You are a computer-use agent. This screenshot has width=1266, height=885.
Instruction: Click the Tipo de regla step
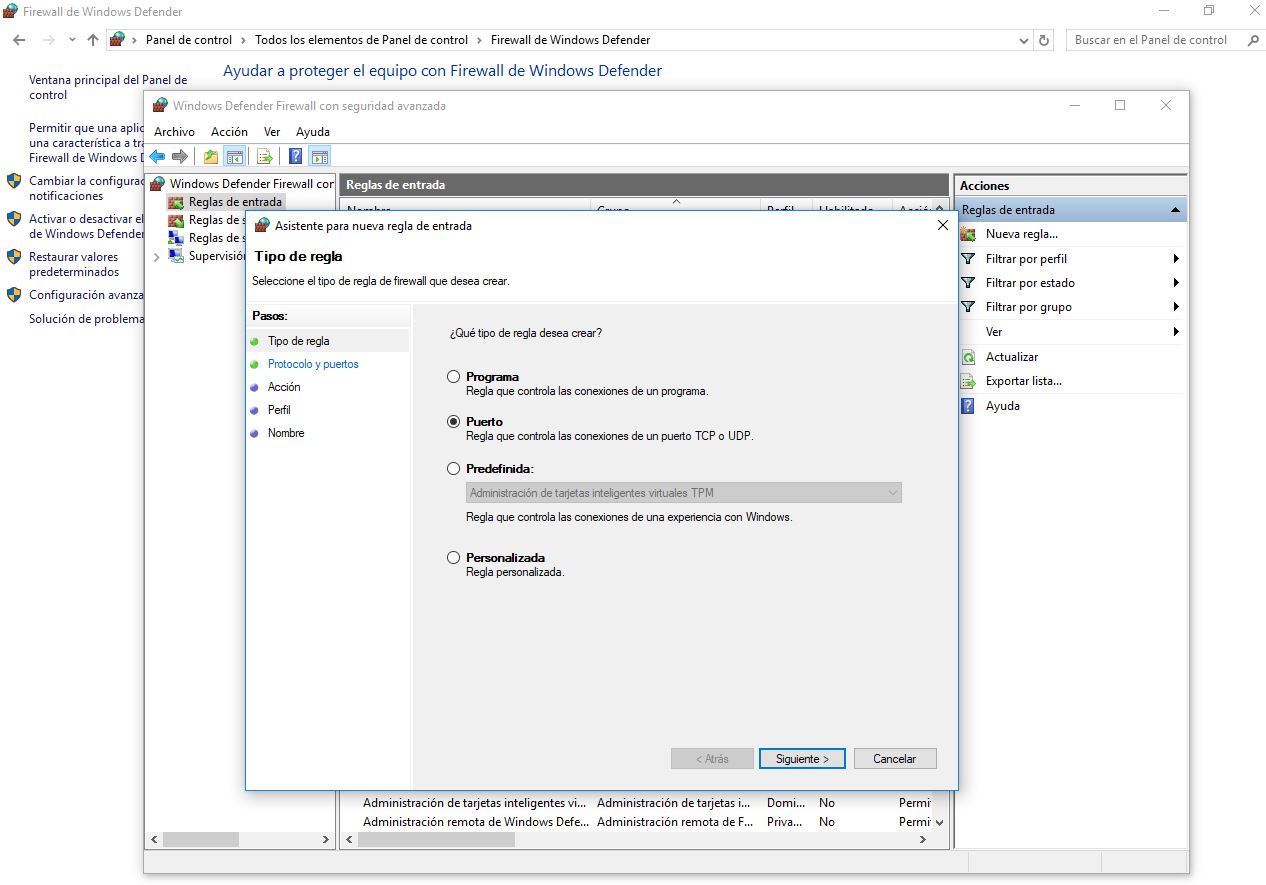[x=298, y=341]
